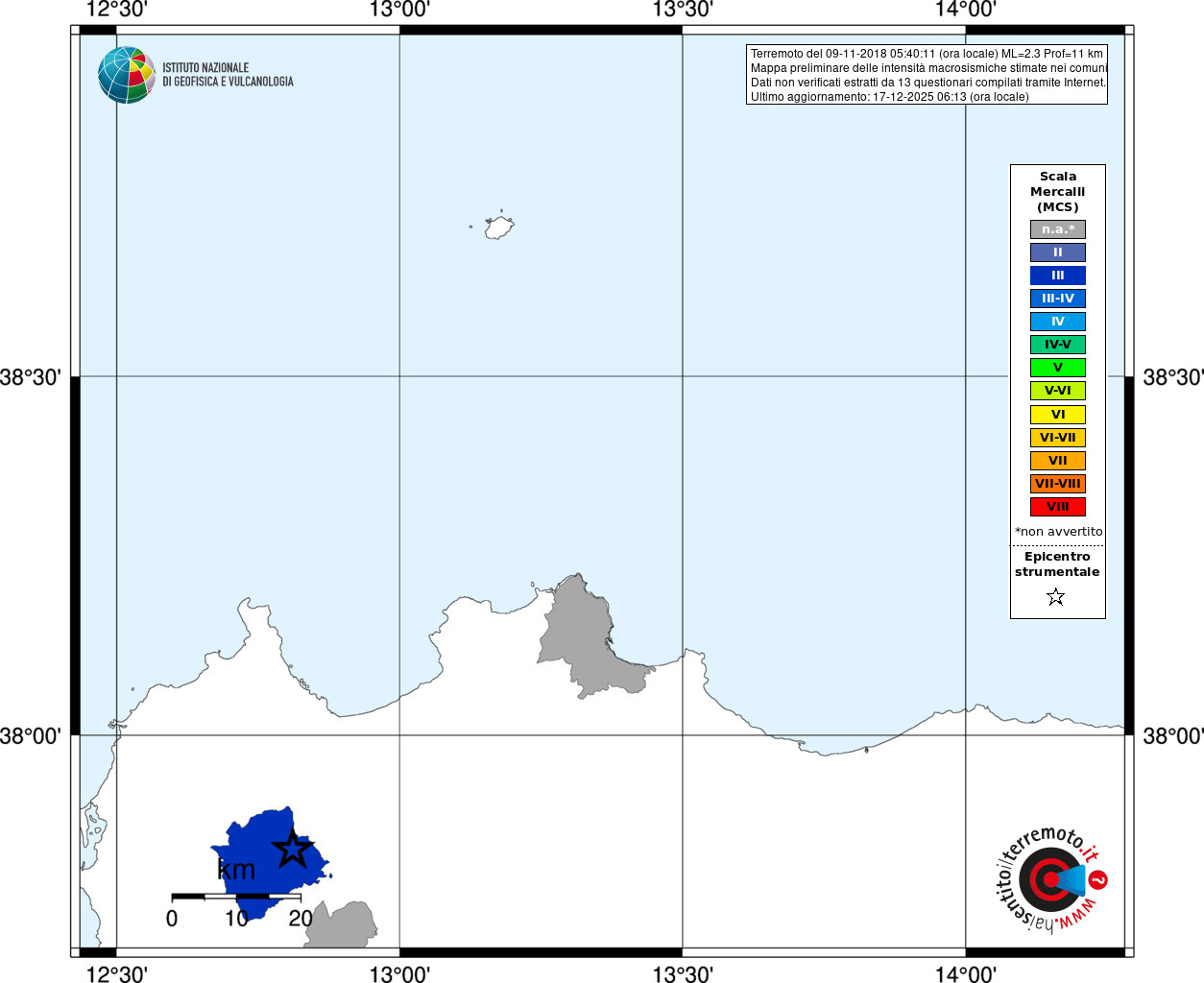Click the legend's epicentro star symbol
Image resolution: width=1204 pixels, height=983 pixels.
coord(1056,597)
